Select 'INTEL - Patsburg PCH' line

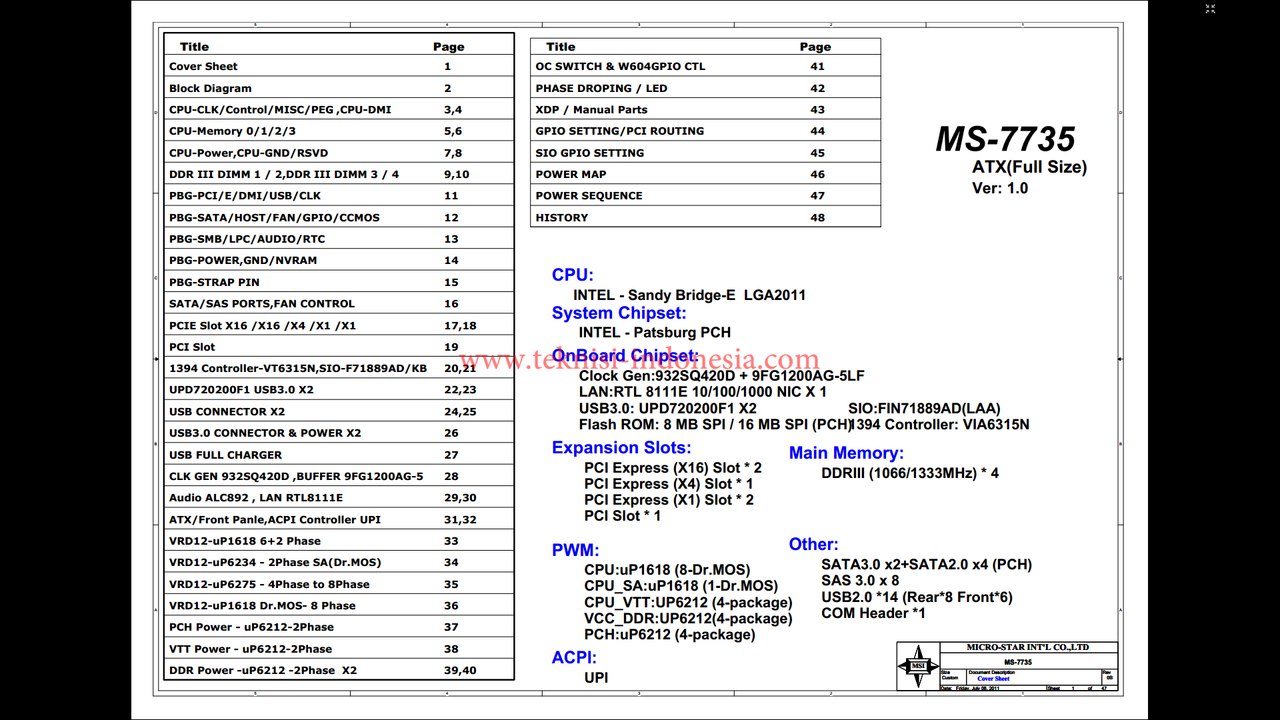(x=655, y=332)
